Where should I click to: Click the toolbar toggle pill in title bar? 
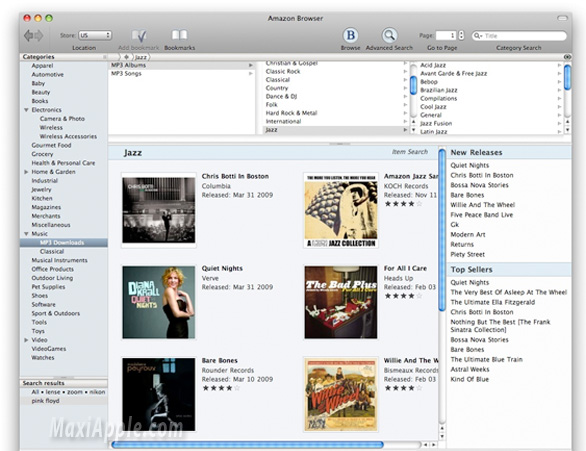(562, 18)
